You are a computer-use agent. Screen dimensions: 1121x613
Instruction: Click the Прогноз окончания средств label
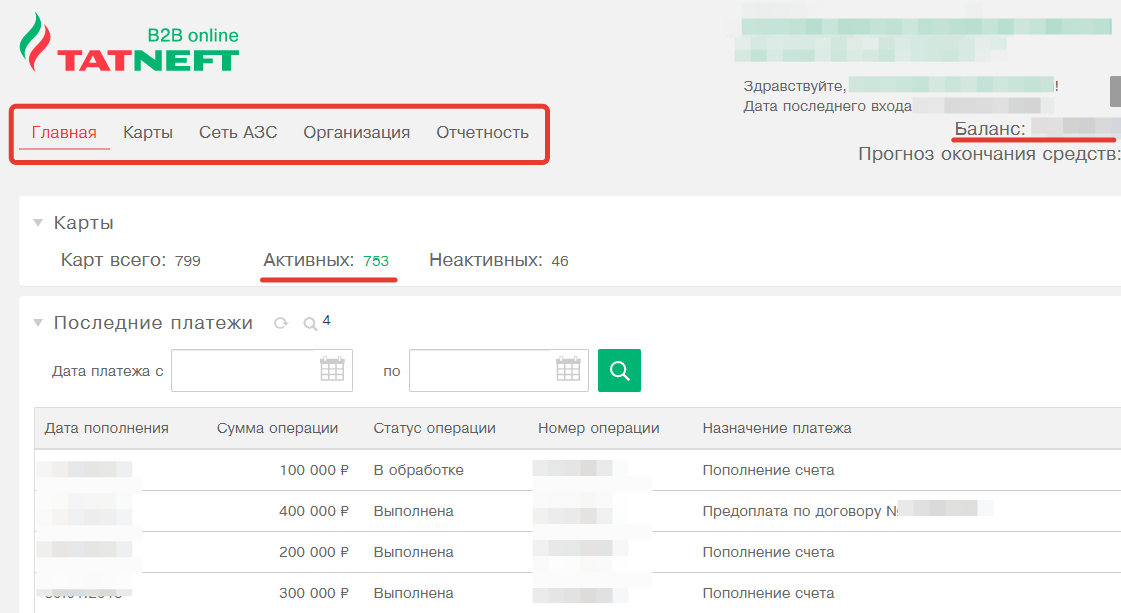tap(989, 154)
